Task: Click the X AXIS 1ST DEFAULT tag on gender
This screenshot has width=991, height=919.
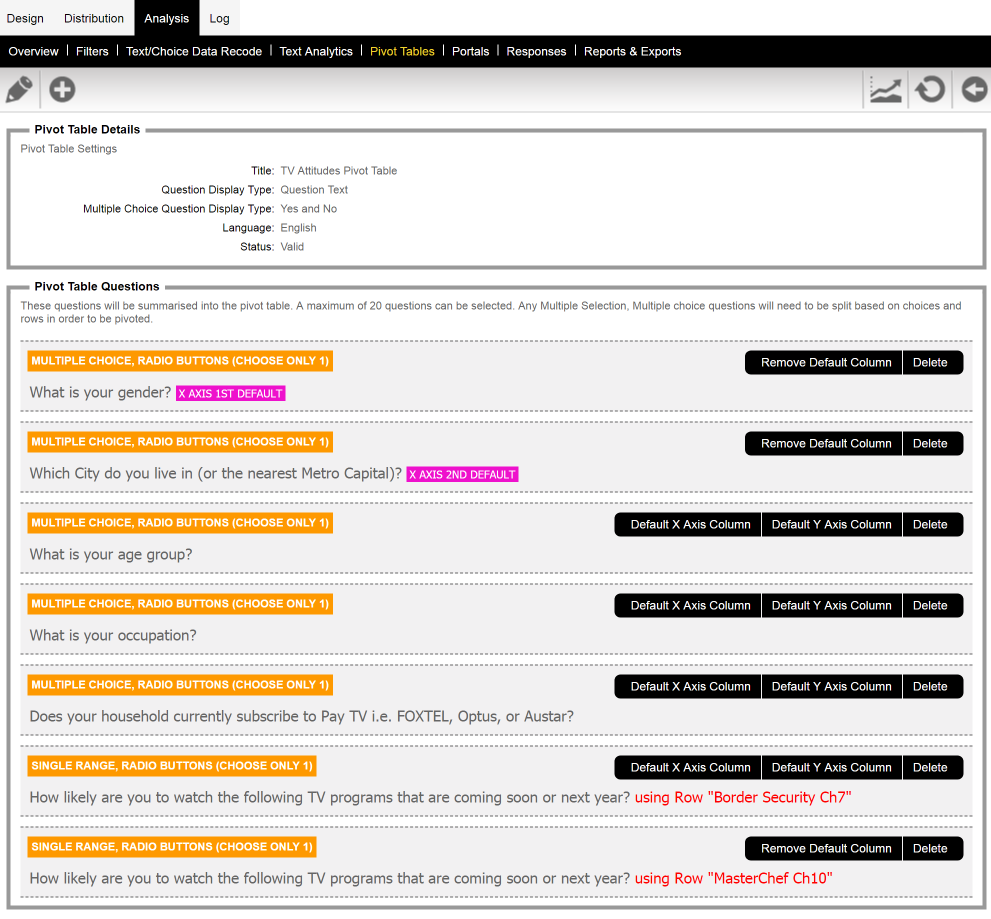Action: point(230,393)
